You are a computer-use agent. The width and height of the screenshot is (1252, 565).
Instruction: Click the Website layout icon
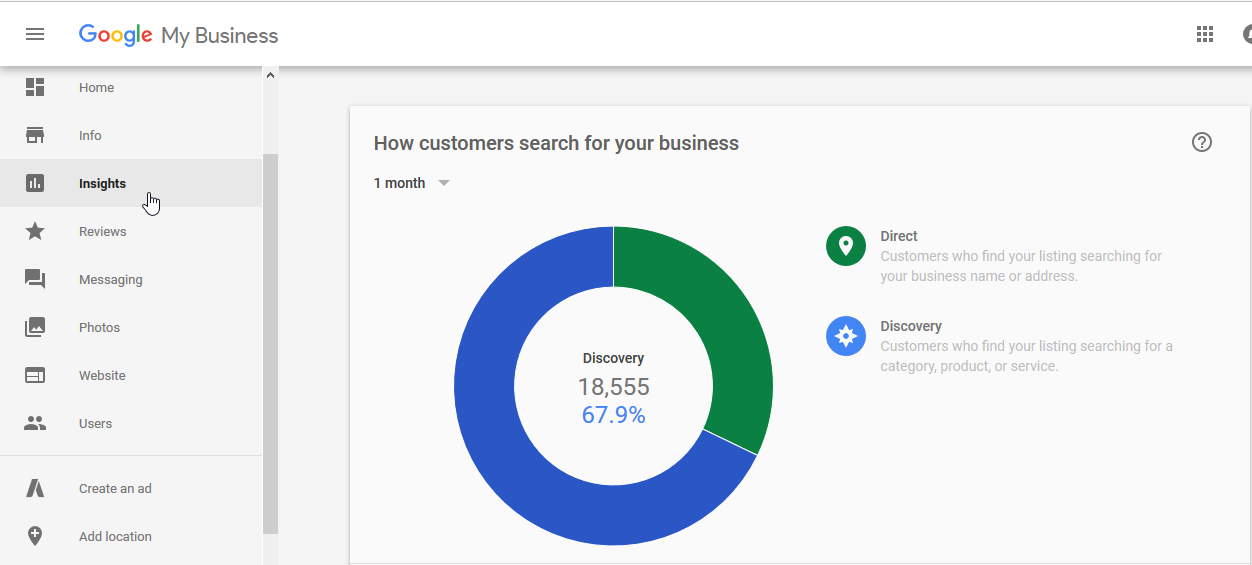[35, 375]
